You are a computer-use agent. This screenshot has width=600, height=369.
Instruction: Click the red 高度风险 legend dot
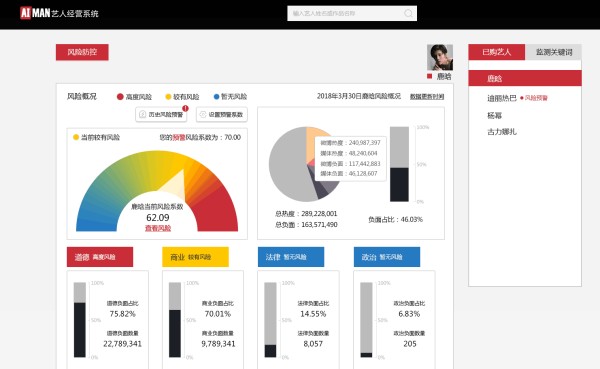tap(120, 96)
